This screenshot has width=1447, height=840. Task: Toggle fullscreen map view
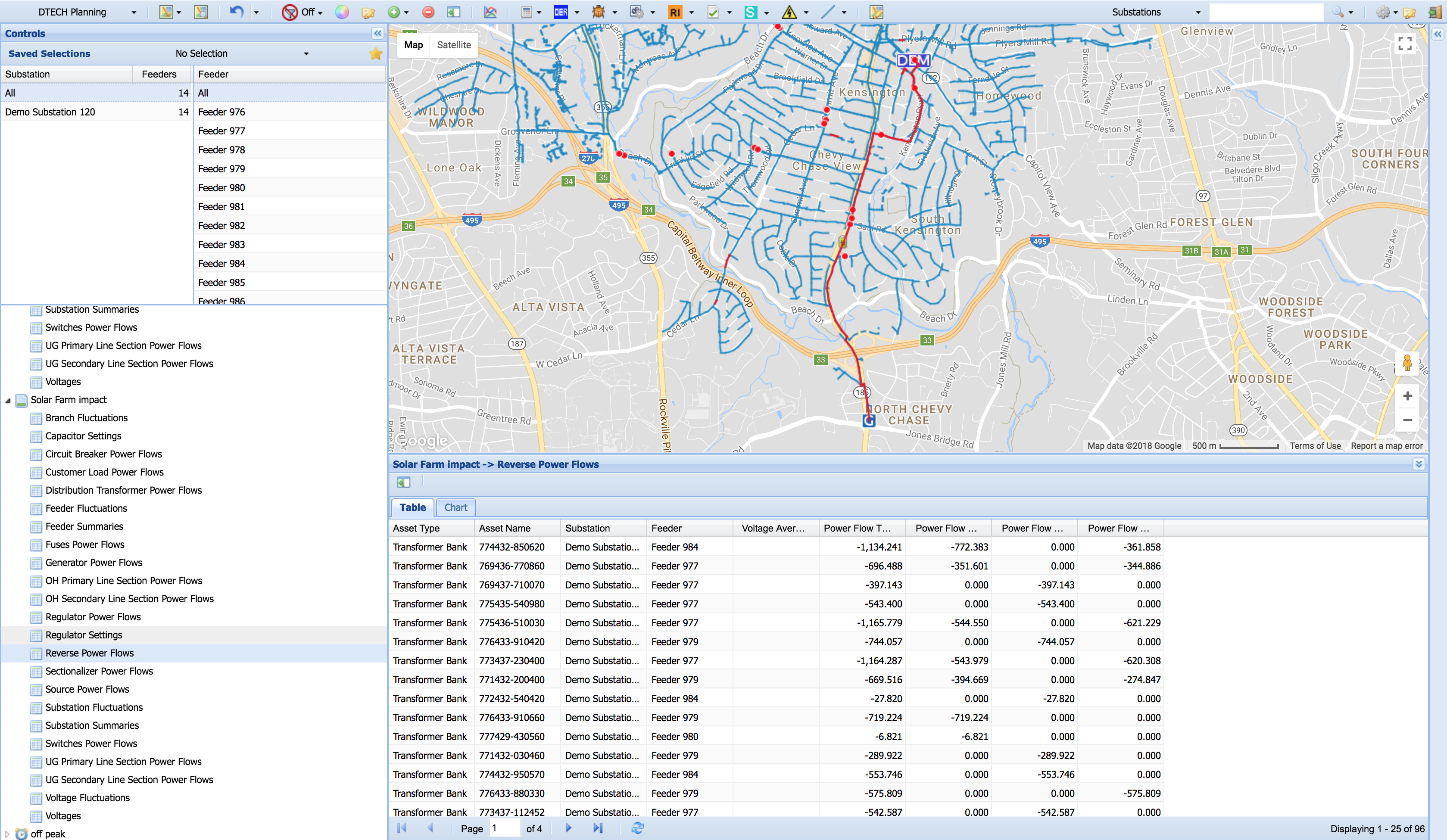tap(1405, 44)
